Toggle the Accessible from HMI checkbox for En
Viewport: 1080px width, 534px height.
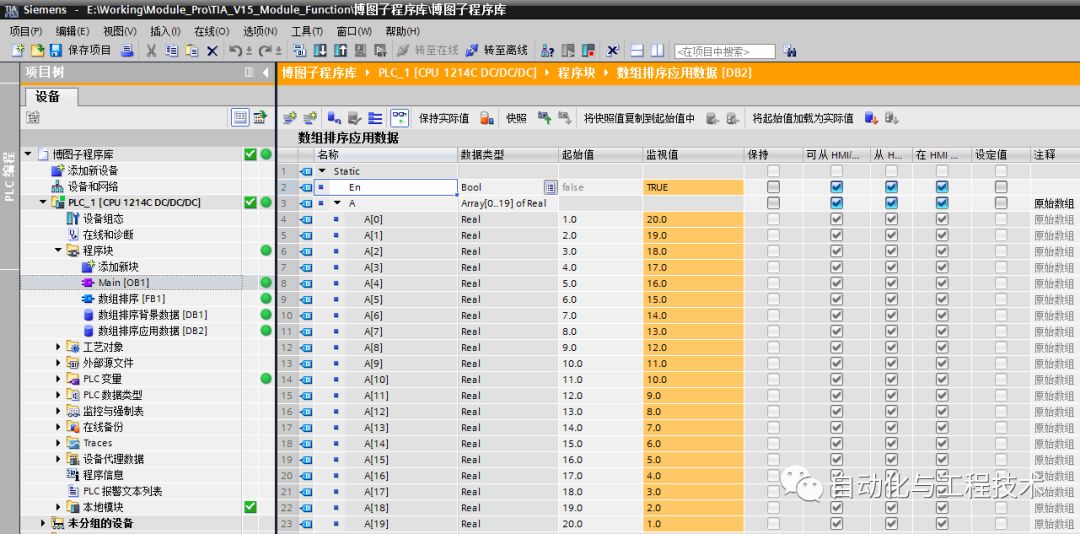pyautogui.click(x=836, y=187)
